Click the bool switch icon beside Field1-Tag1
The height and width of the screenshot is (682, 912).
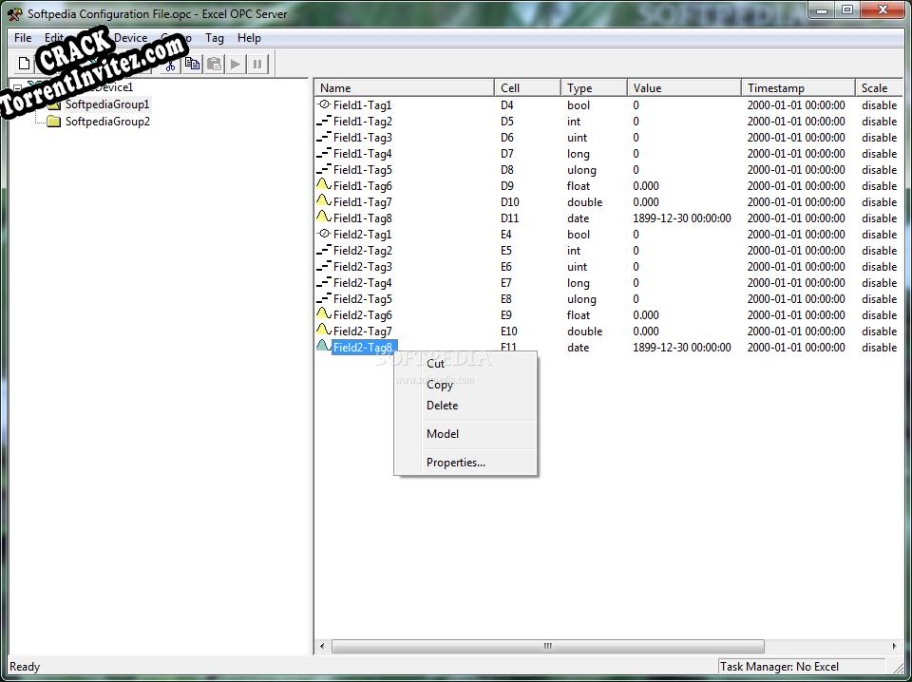(x=322, y=105)
